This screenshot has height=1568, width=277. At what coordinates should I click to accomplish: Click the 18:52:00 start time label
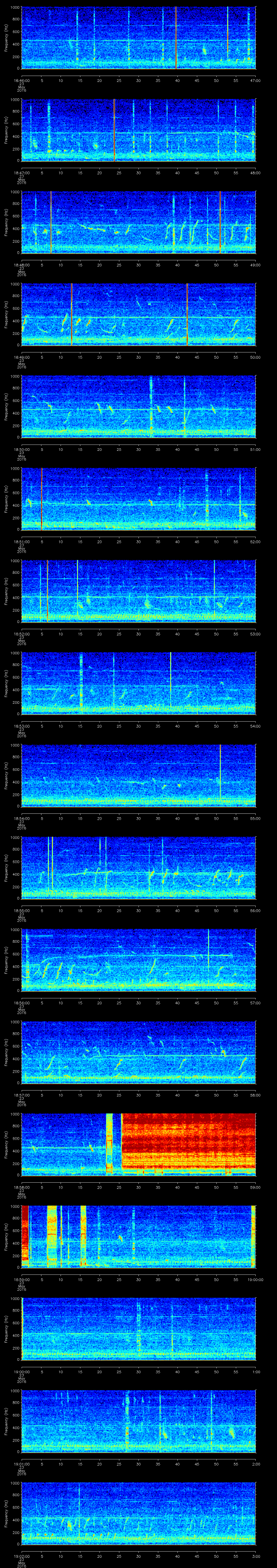(x=22, y=634)
